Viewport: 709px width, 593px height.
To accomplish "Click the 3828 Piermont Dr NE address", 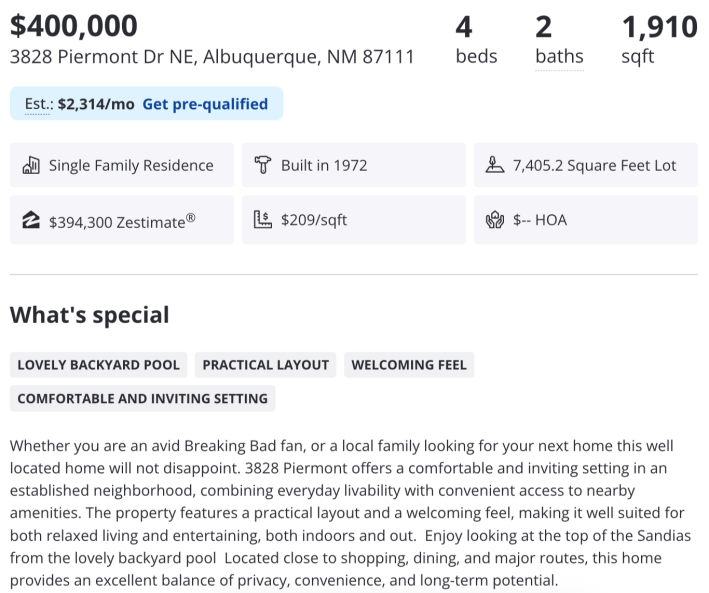I will (x=212, y=57).
